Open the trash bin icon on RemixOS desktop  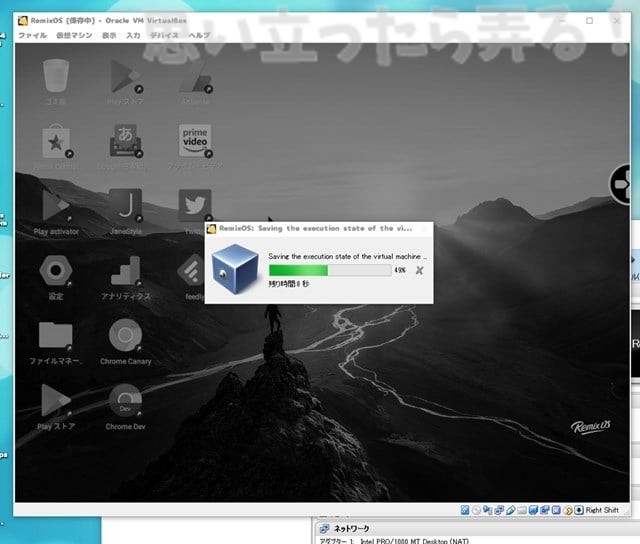[56, 76]
